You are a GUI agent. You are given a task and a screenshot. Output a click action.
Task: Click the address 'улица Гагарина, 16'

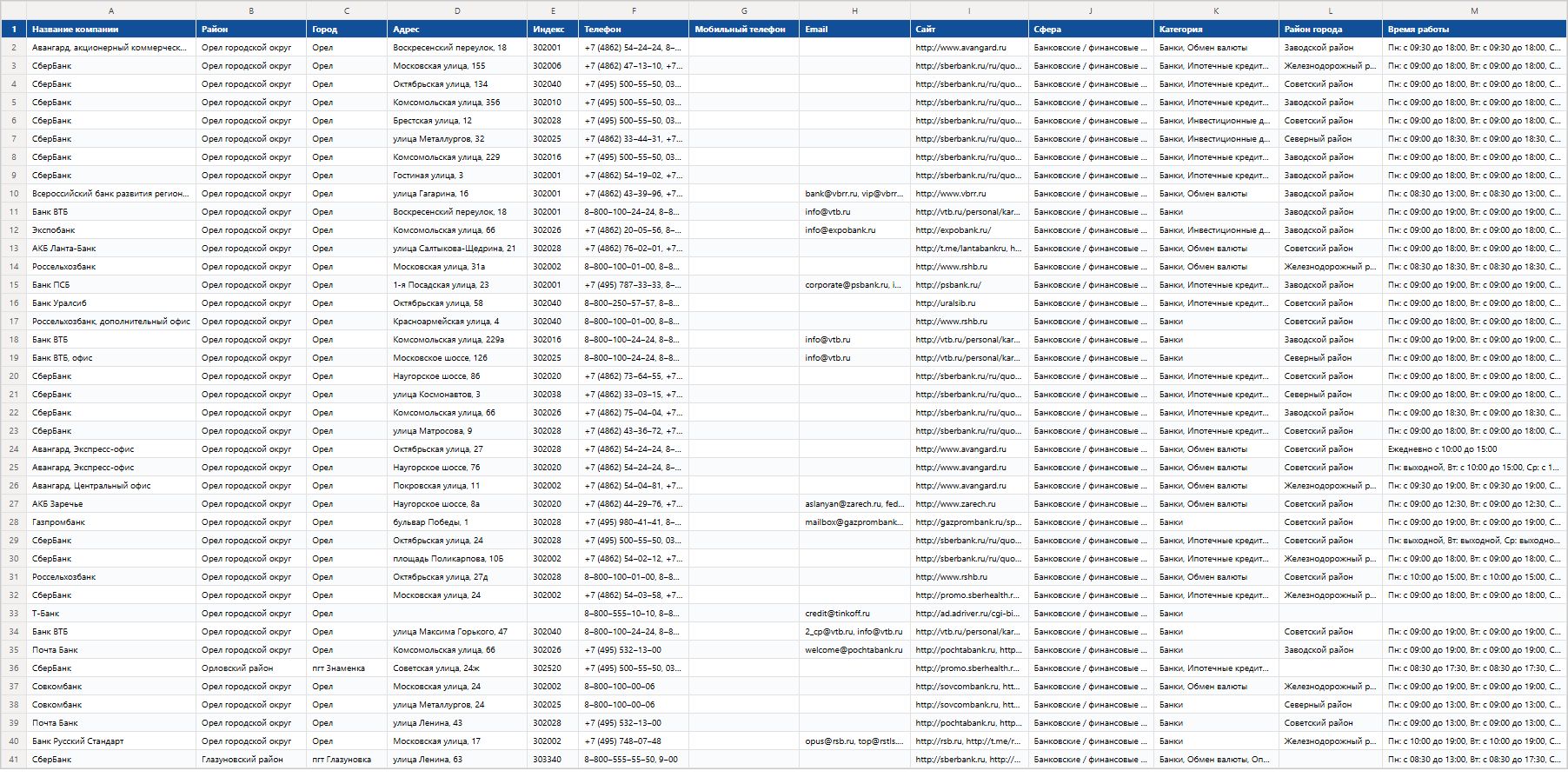pos(457,194)
